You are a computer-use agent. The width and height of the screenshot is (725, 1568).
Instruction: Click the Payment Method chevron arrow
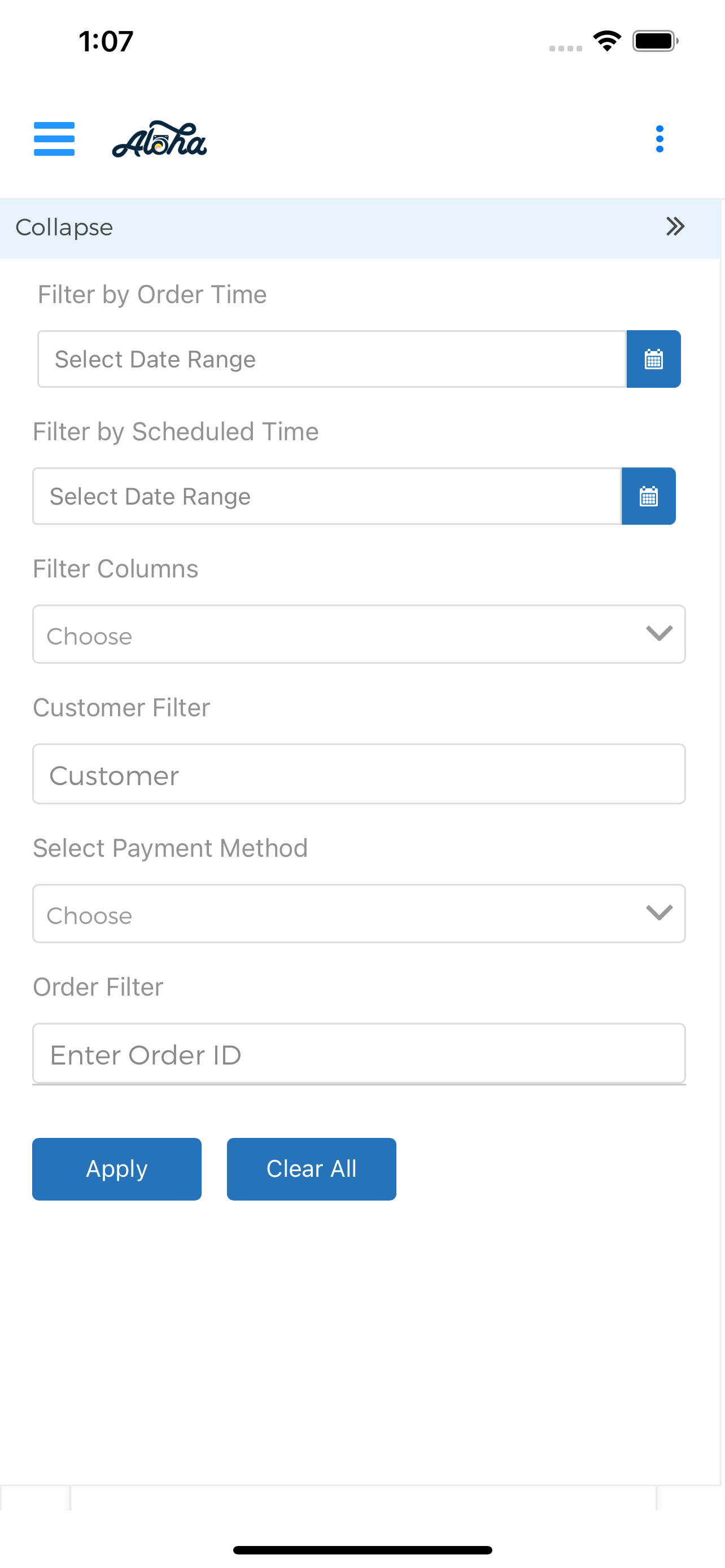click(660, 913)
